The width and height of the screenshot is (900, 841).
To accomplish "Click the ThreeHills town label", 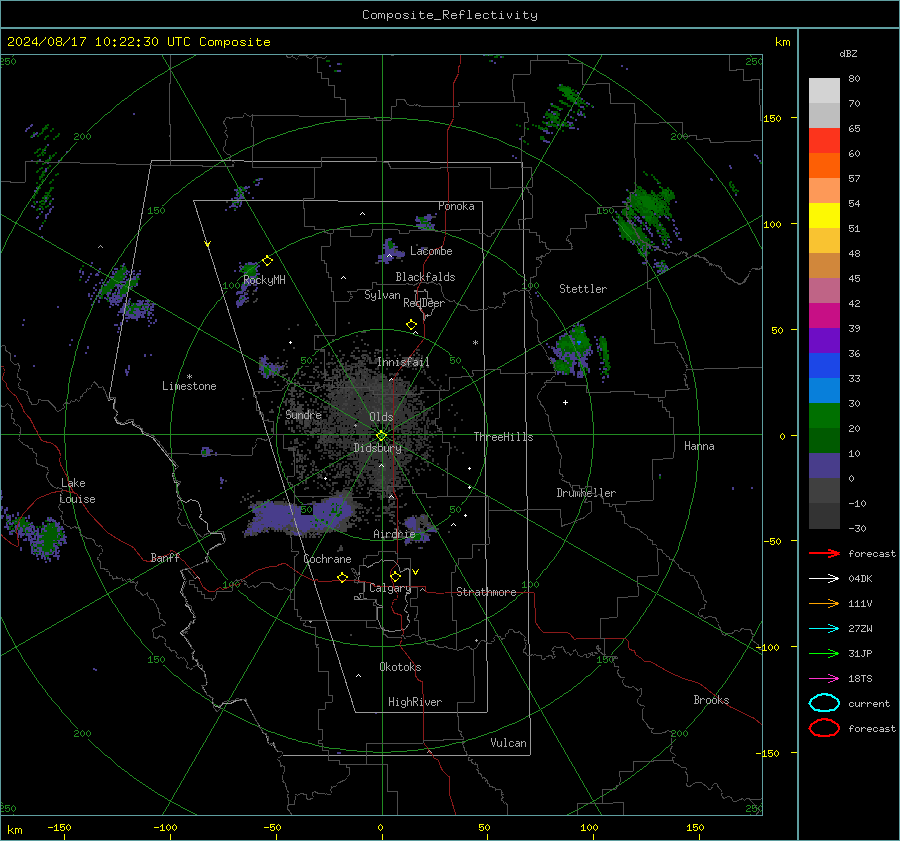I will click(503, 437).
